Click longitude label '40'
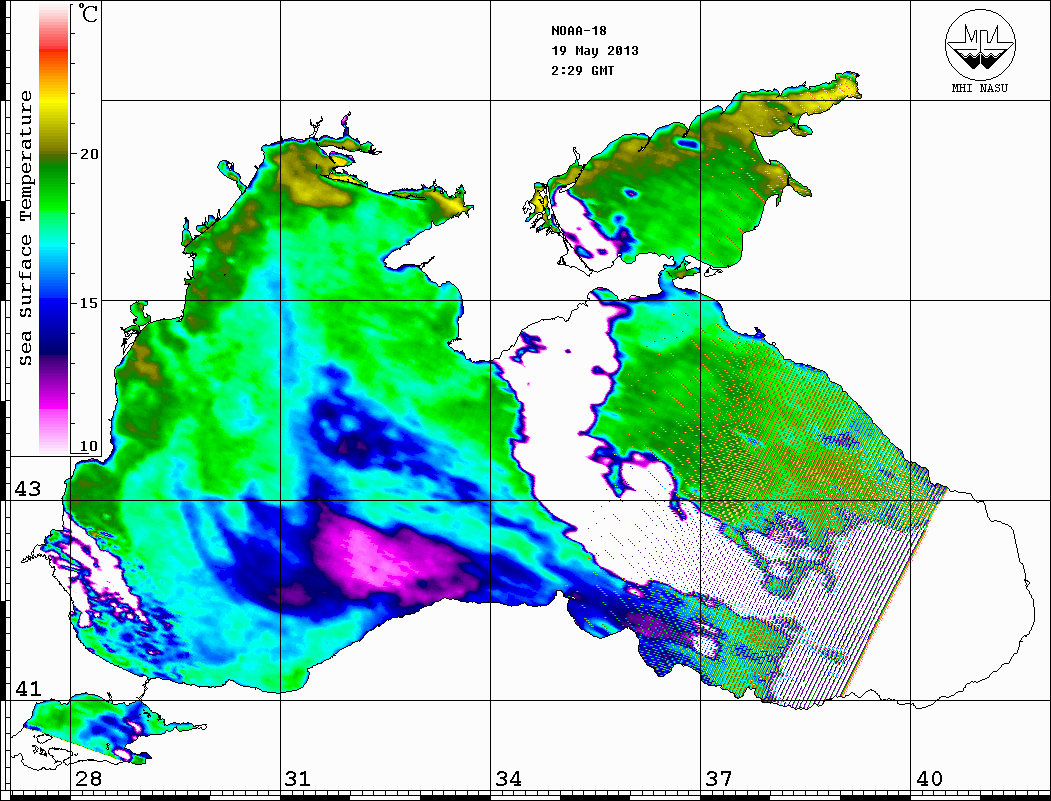 pos(929,779)
